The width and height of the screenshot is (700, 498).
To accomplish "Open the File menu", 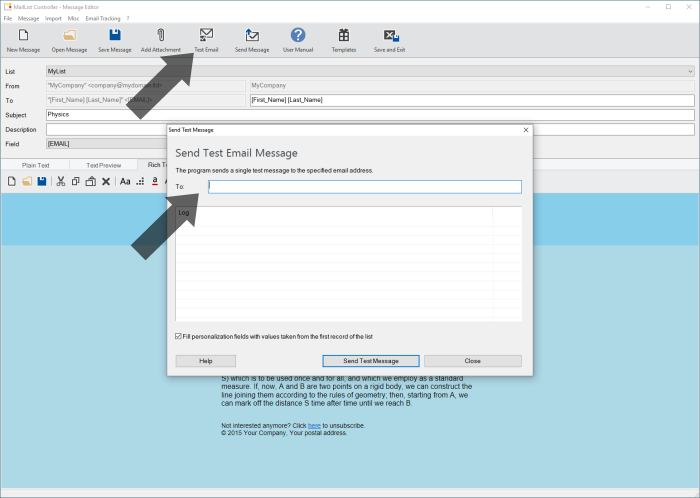I will (8, 18).
